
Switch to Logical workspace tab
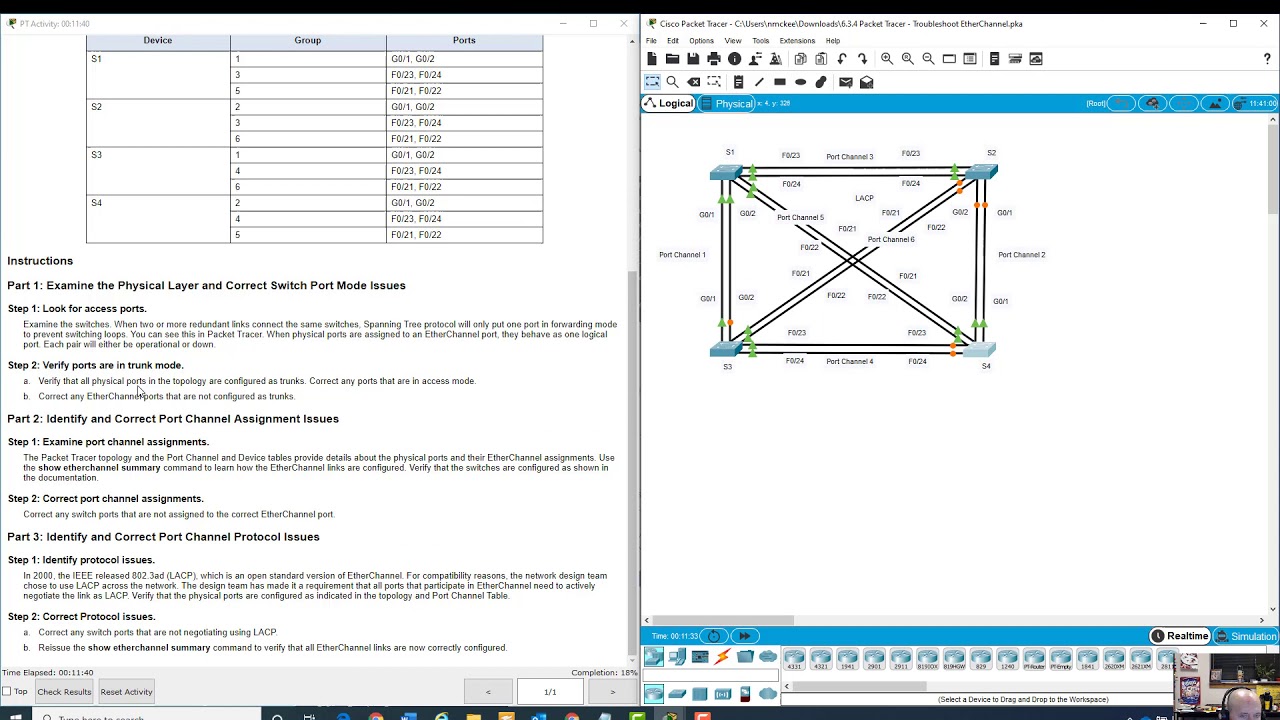tap(669, 103)
